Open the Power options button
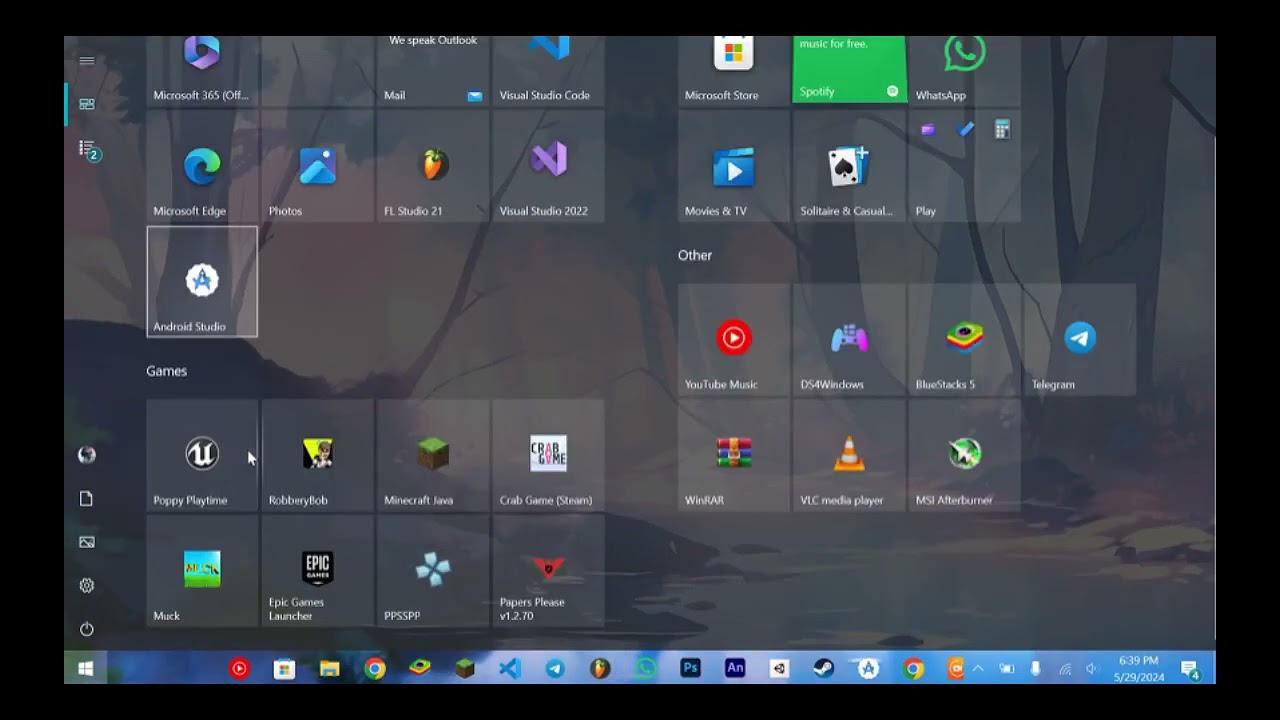The image size is (1280, 720). (x=87, y=629)
